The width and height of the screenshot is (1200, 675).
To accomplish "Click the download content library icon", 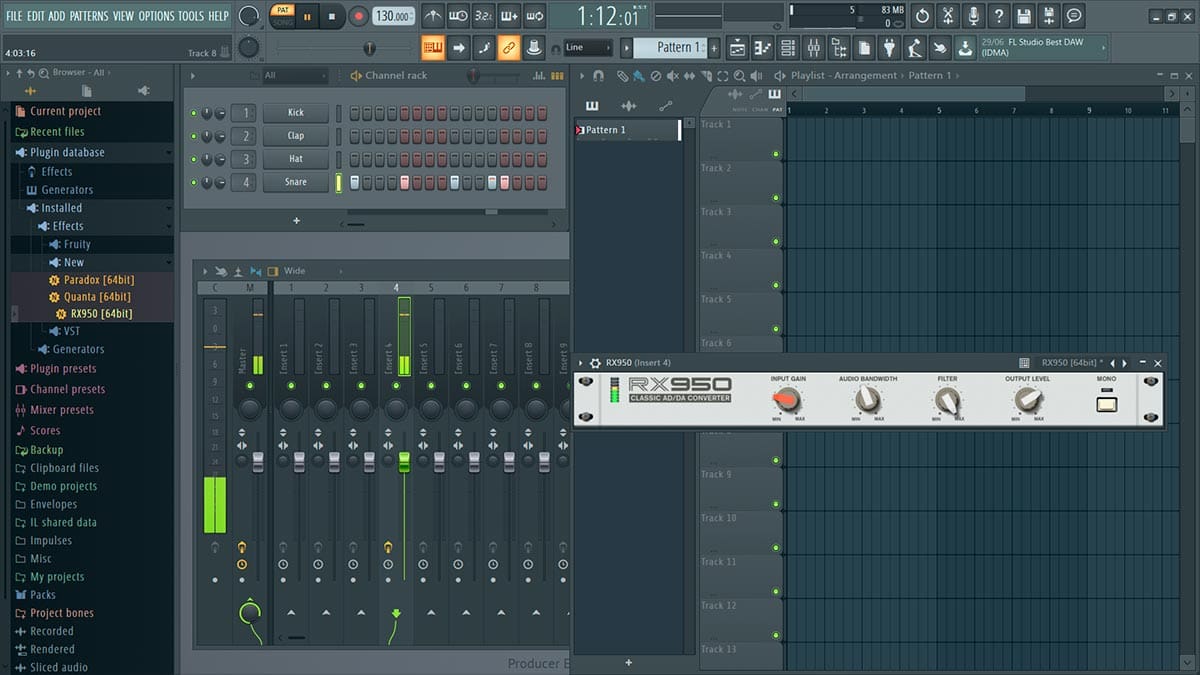I will (964, 47).
